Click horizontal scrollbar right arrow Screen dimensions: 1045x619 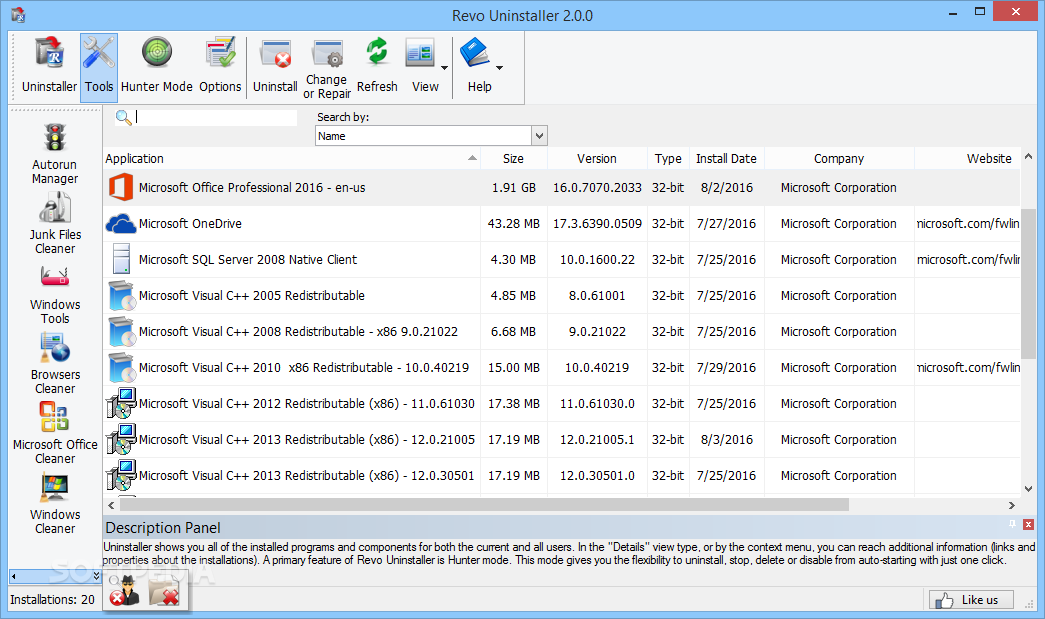[x=1012, y=505]
